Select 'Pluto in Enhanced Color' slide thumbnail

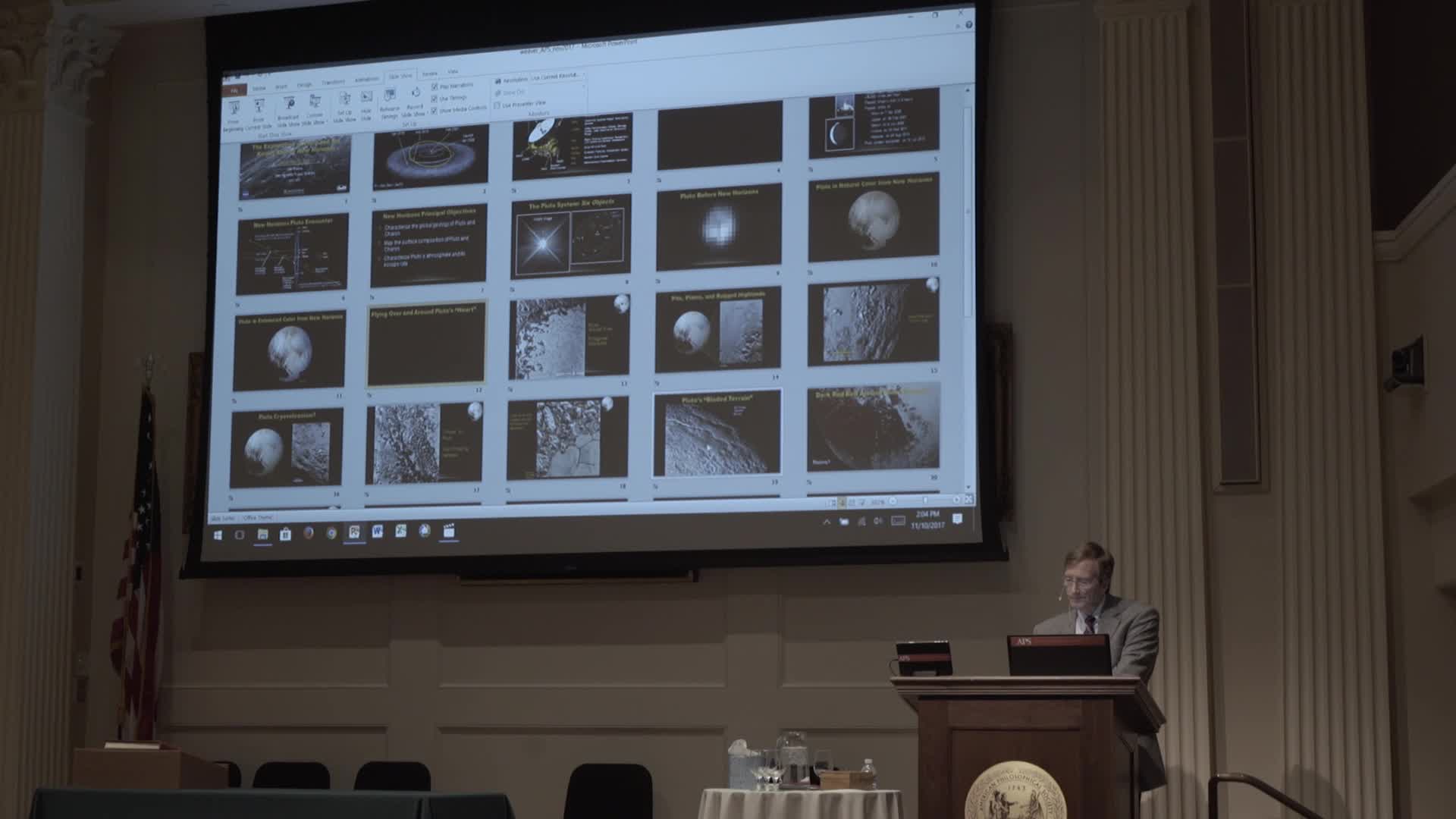[289, 351]
